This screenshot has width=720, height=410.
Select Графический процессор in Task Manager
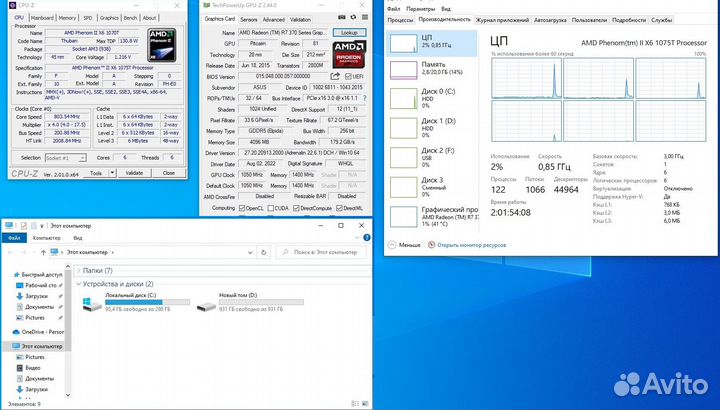tap(432, 216)
